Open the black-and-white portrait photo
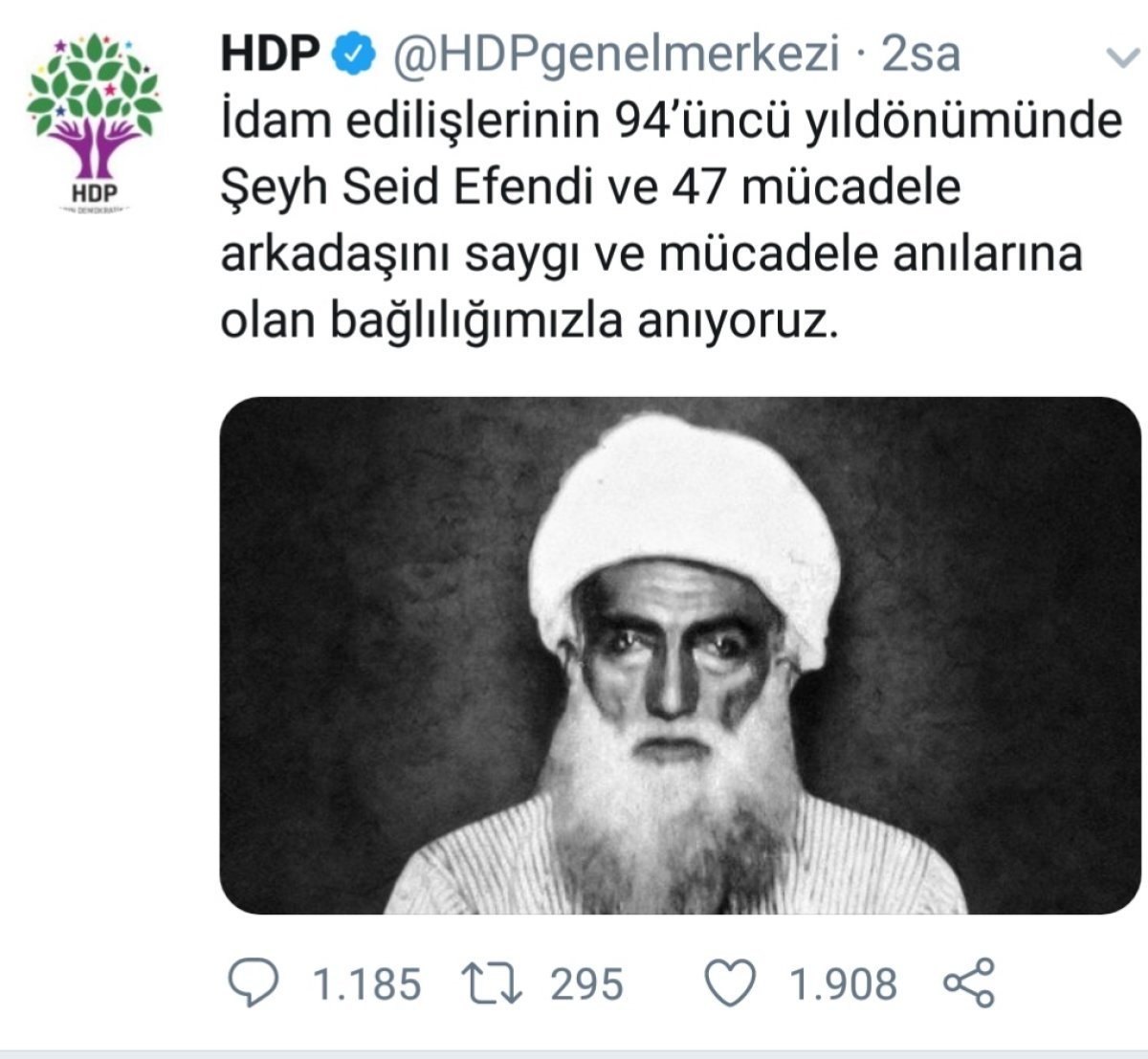1148x1059 pixels. (680, 655)
